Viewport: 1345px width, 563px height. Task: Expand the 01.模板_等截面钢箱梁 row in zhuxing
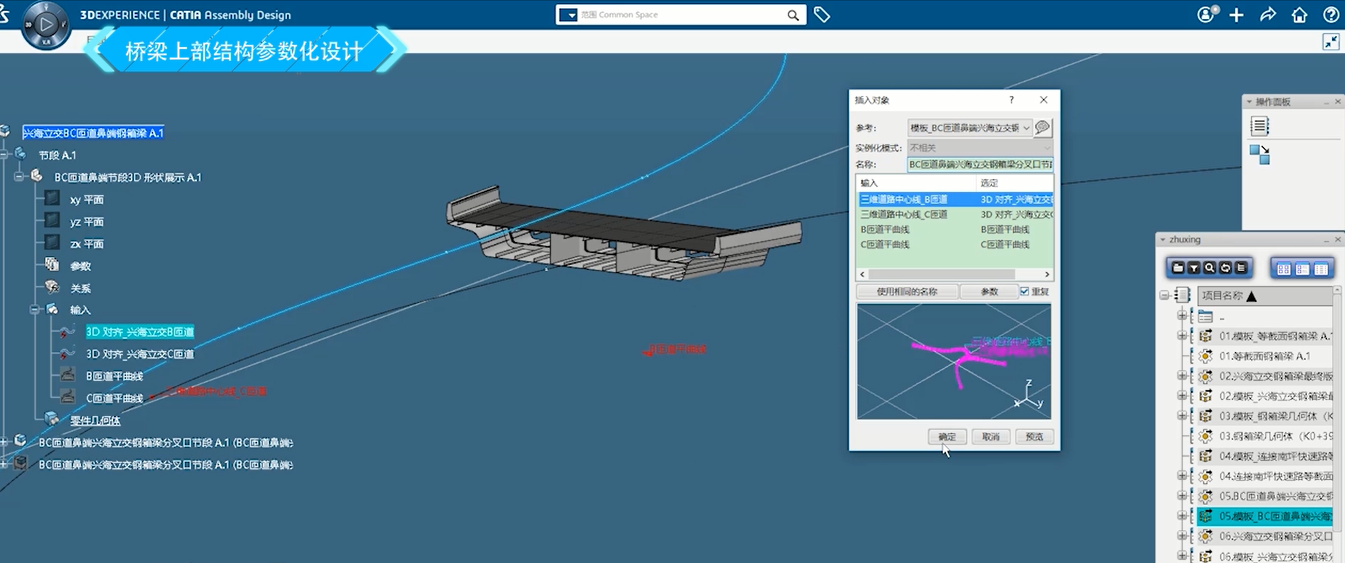pos(1182,336)
